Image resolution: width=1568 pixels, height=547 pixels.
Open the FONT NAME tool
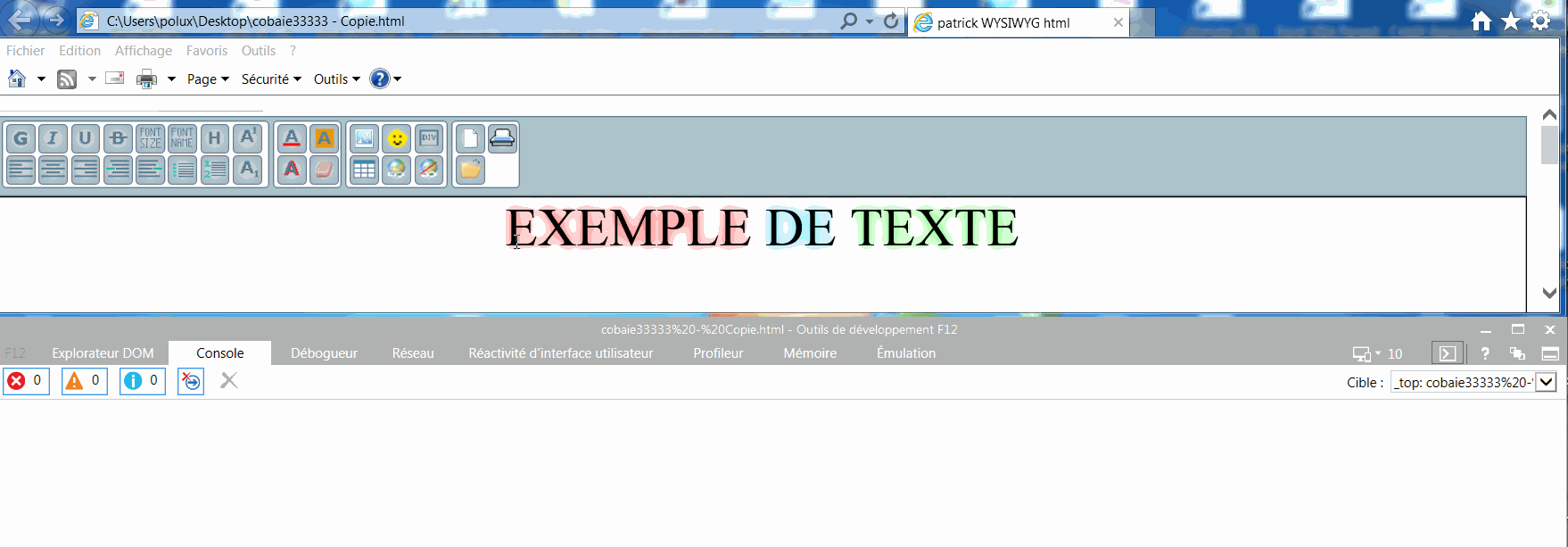182,138
